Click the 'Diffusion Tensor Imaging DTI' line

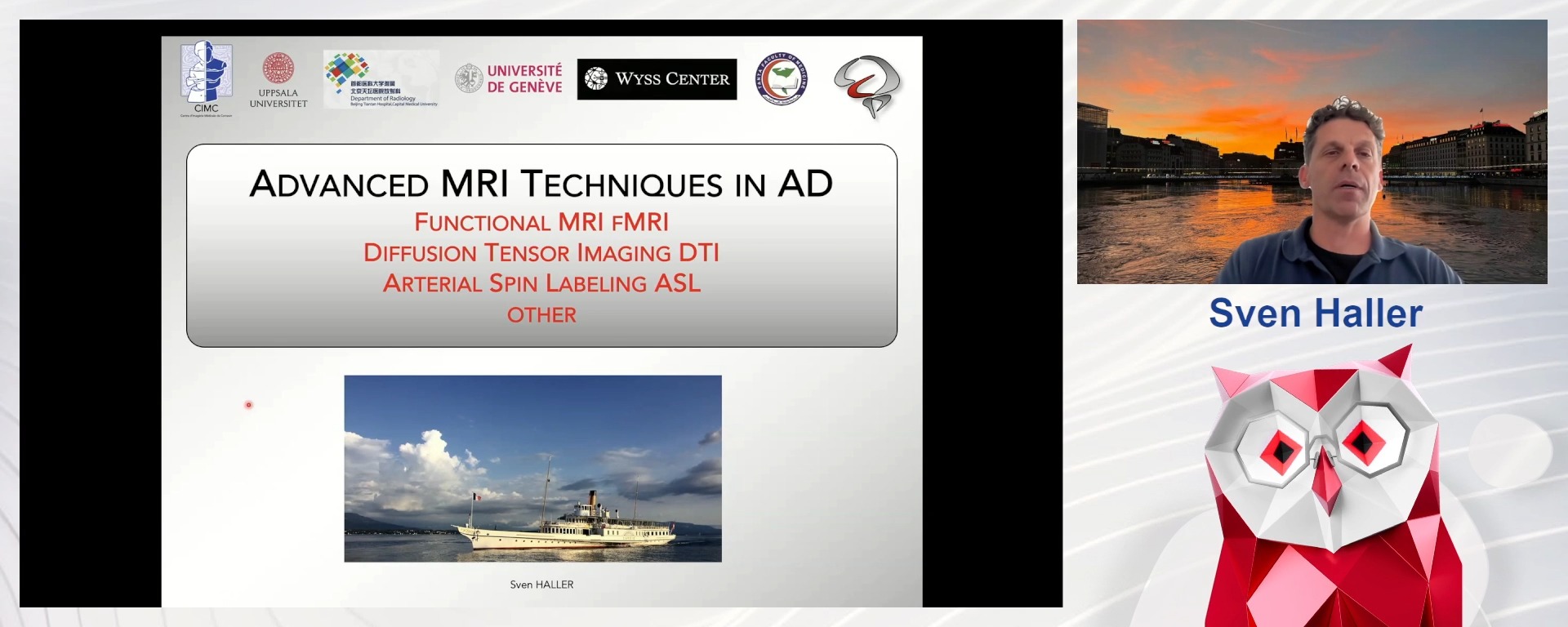541,253
